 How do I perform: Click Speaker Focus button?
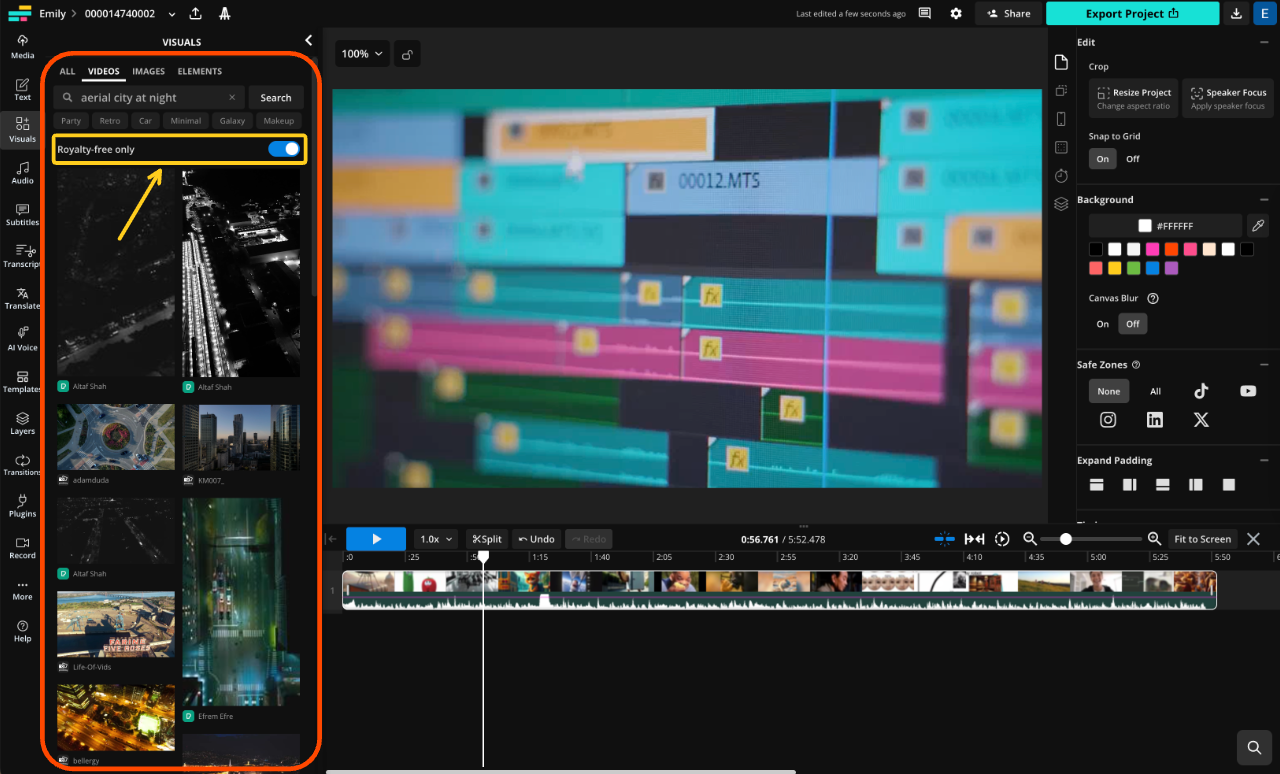pos(1228,98)
